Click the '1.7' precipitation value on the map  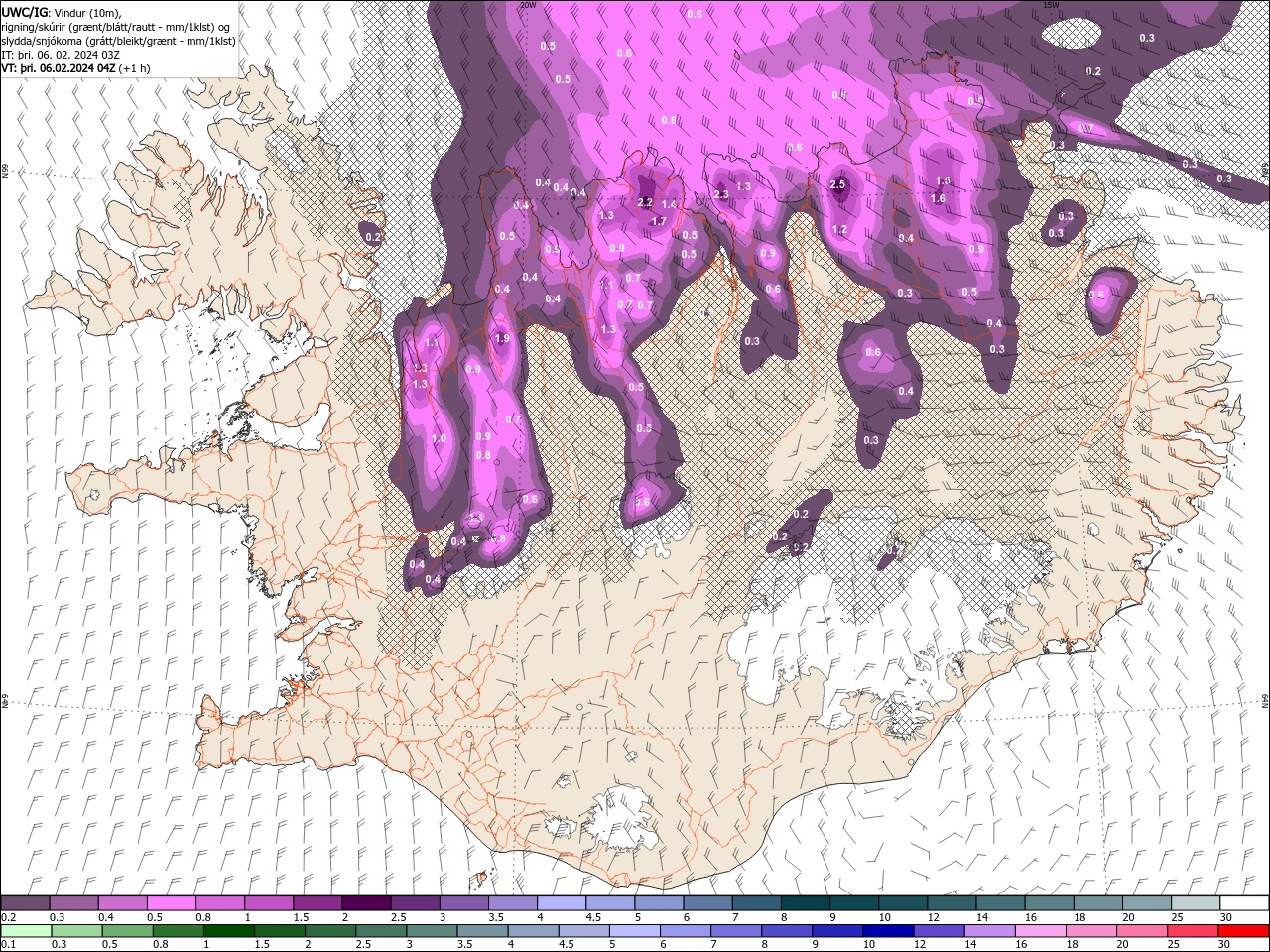[659, 221]
